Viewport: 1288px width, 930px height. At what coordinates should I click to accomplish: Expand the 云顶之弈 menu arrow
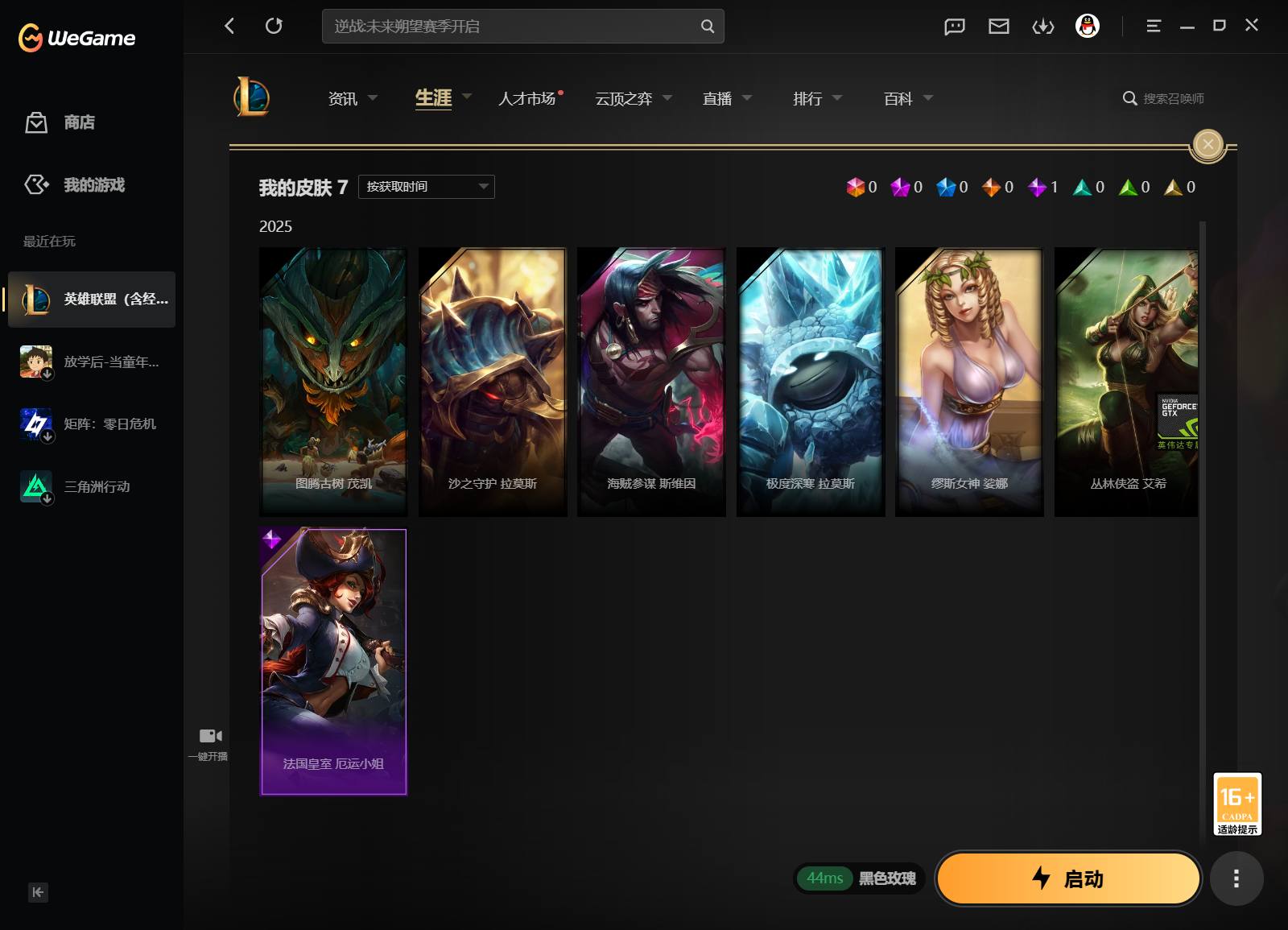click(667, 97)
